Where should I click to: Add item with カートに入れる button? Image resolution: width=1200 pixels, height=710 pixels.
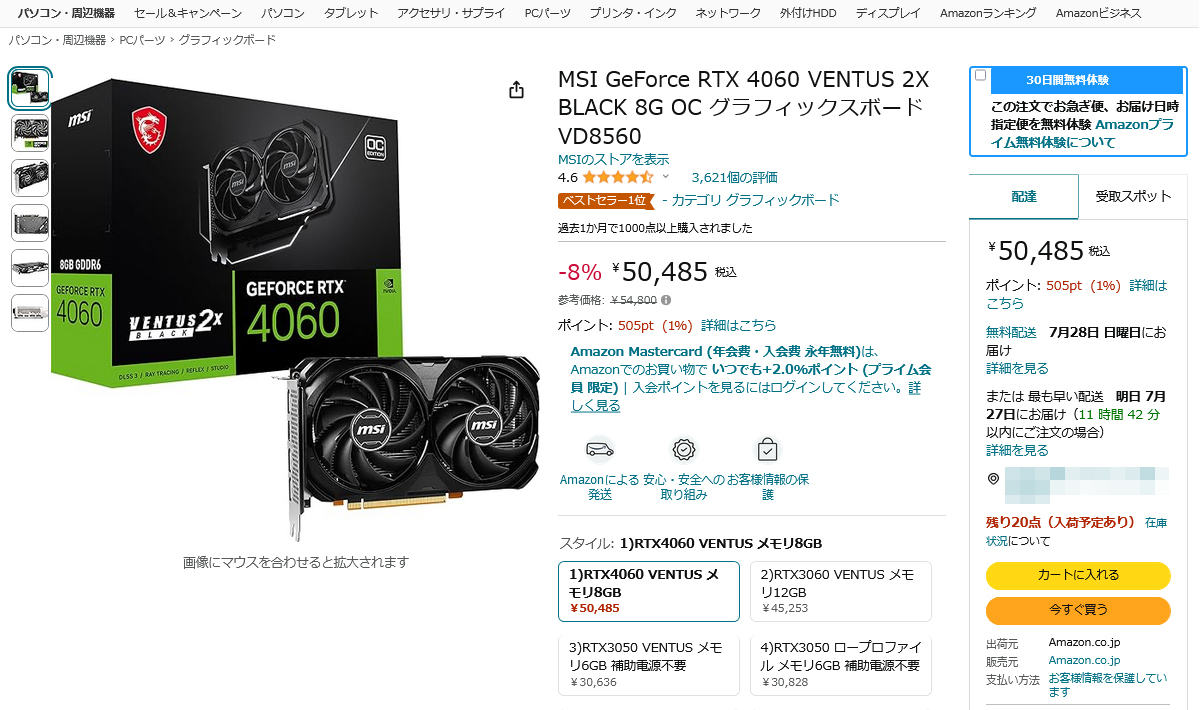click(x=1078, y=575)
